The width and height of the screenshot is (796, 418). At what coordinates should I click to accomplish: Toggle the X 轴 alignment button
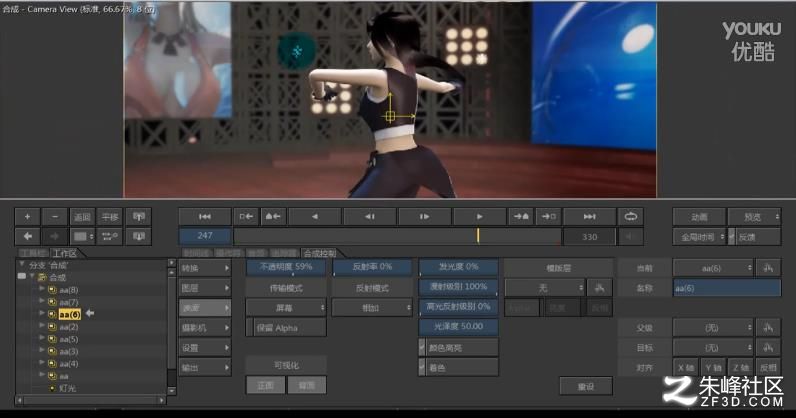pyautogui.click(x=686, y=367)
